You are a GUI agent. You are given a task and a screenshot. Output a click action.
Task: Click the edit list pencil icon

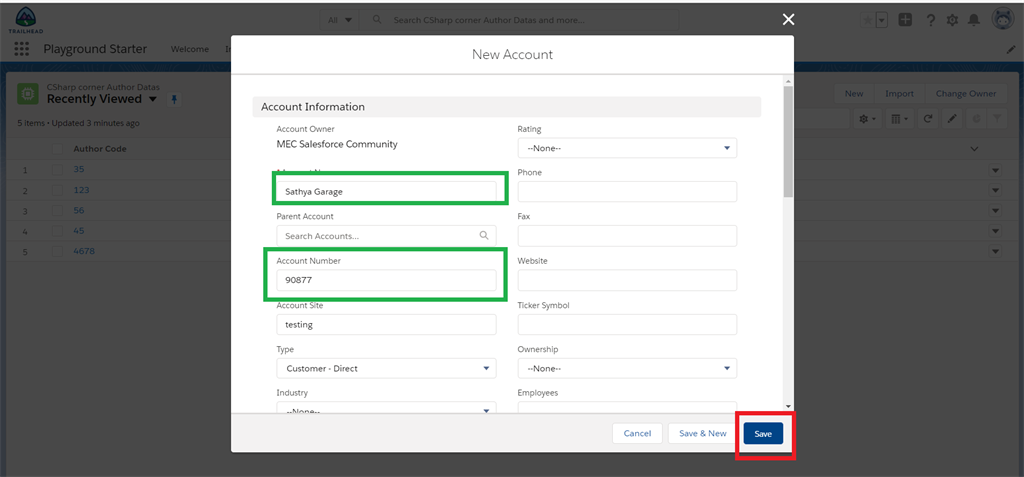tap(953, 119)
